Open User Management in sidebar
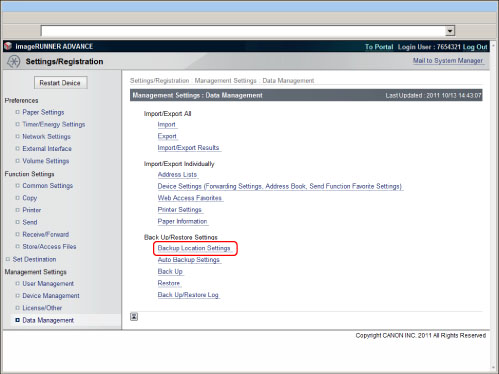Image resolution: width=499 pixels, height=374 pixels. 48,284
